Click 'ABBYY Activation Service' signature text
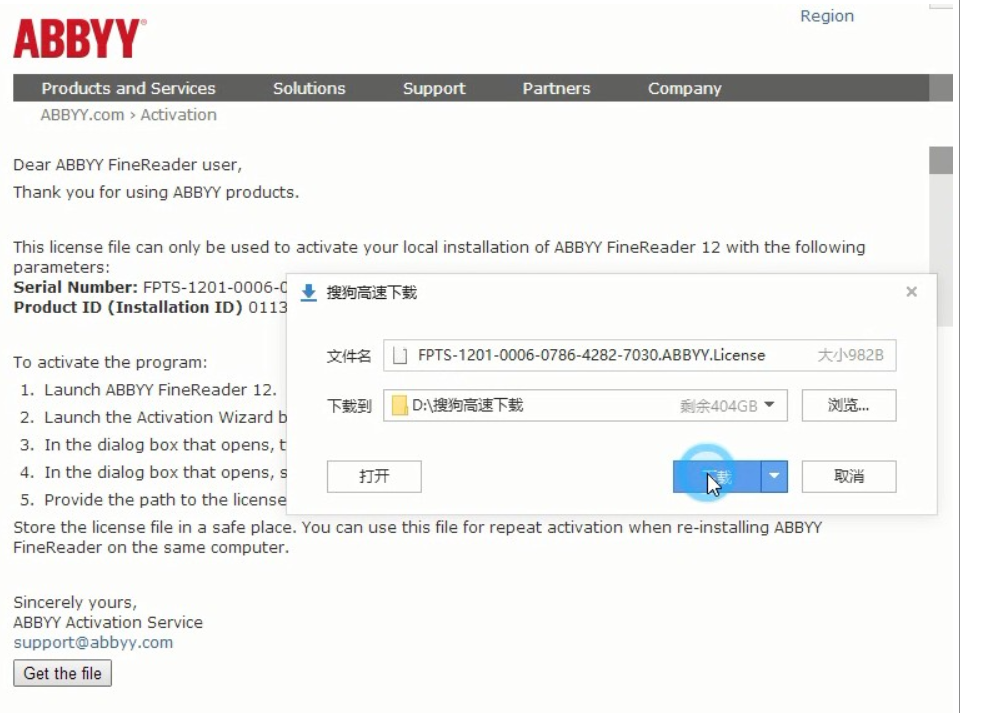 (108, 622)
